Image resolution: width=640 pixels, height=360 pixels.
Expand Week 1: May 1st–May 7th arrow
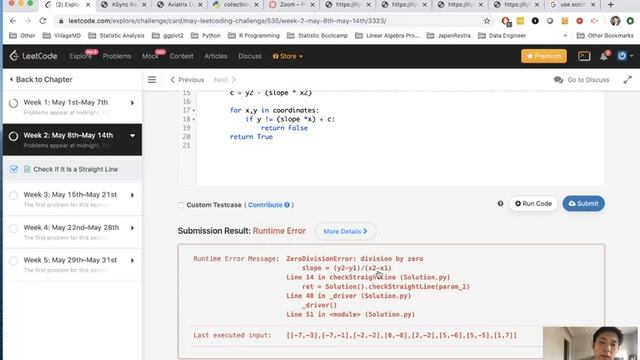[132, 103]
